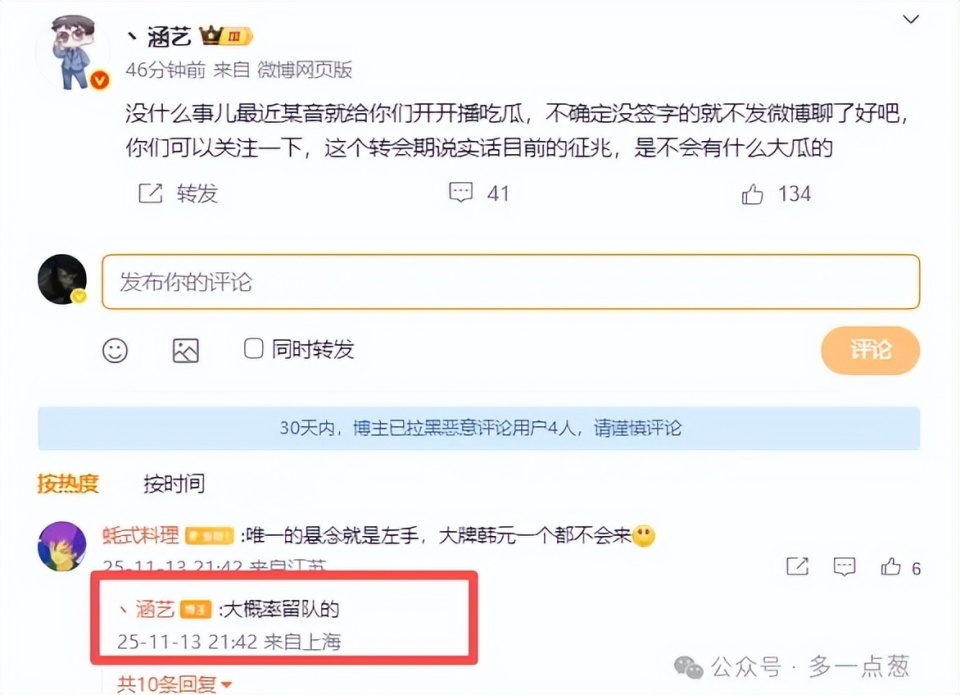Attach an image using the picture icon
The image size is (960, 695).
pos(186,350)
